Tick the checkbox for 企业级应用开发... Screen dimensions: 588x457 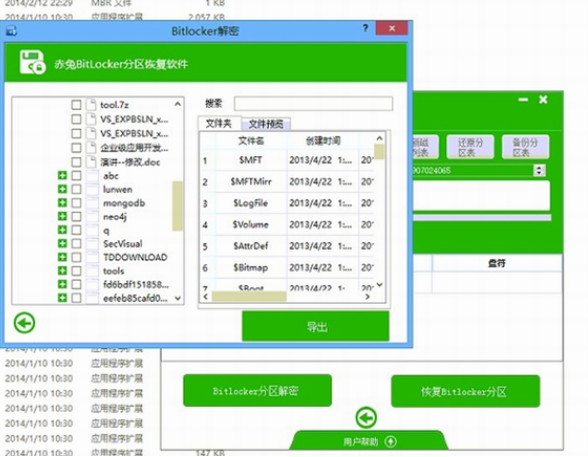(76, 148)
